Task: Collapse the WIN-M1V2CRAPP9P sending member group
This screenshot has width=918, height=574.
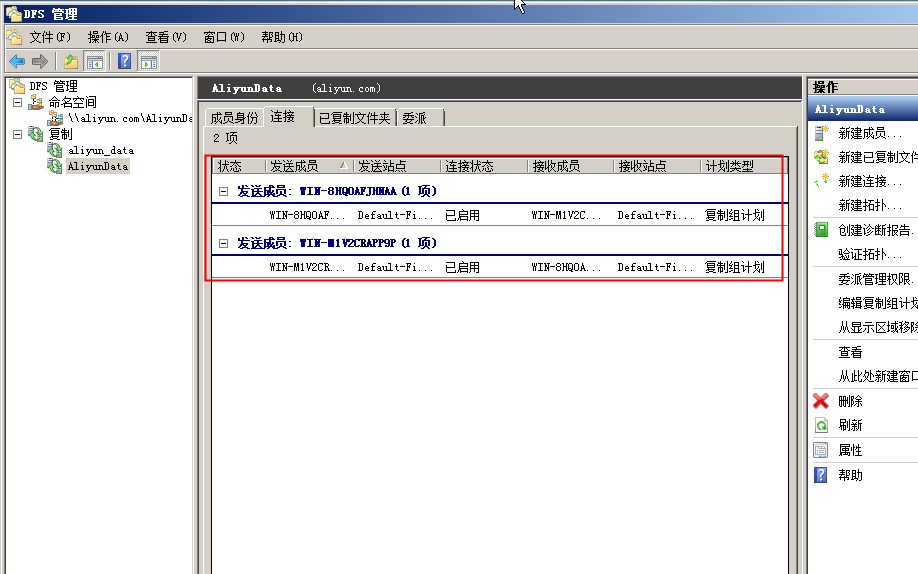Action: pos(224,243)
